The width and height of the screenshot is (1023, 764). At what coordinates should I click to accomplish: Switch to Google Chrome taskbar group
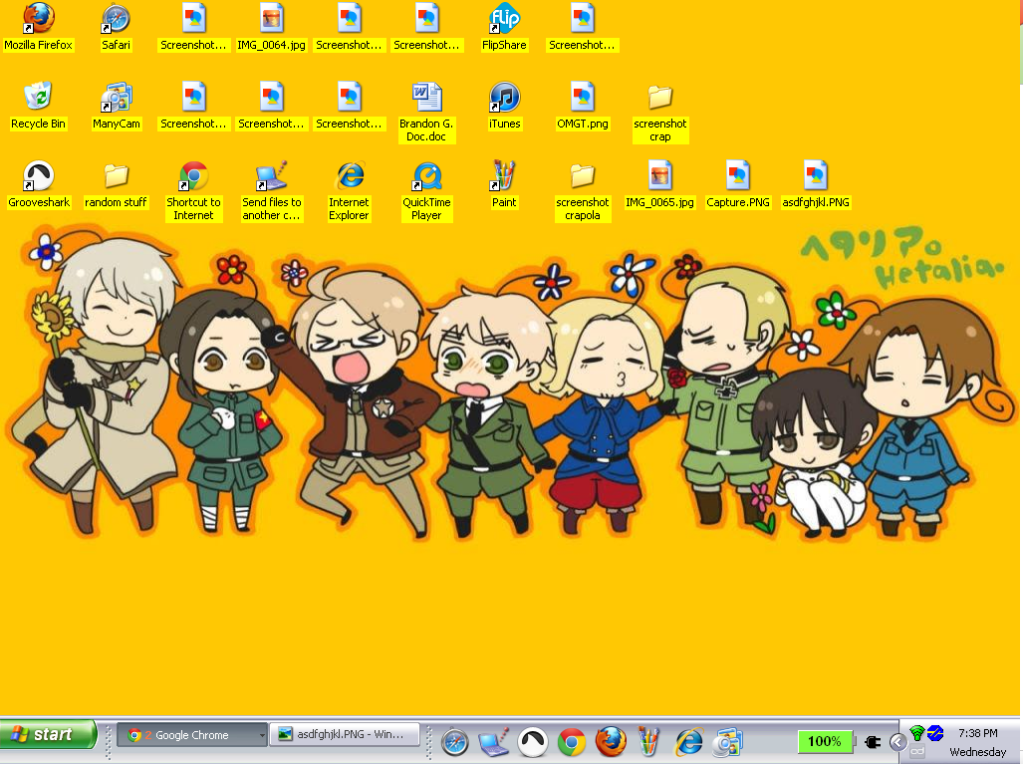pyautogui.click(x=192, y=735)
